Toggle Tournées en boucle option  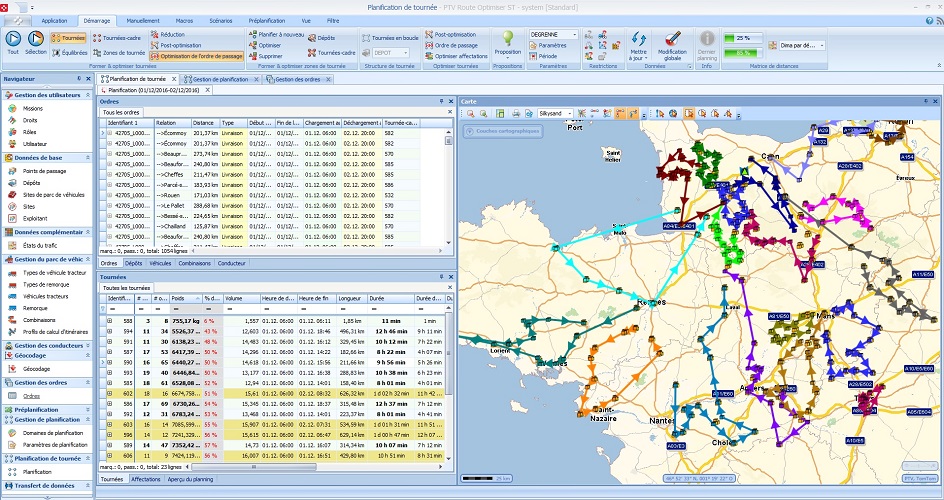pos(391,38)
